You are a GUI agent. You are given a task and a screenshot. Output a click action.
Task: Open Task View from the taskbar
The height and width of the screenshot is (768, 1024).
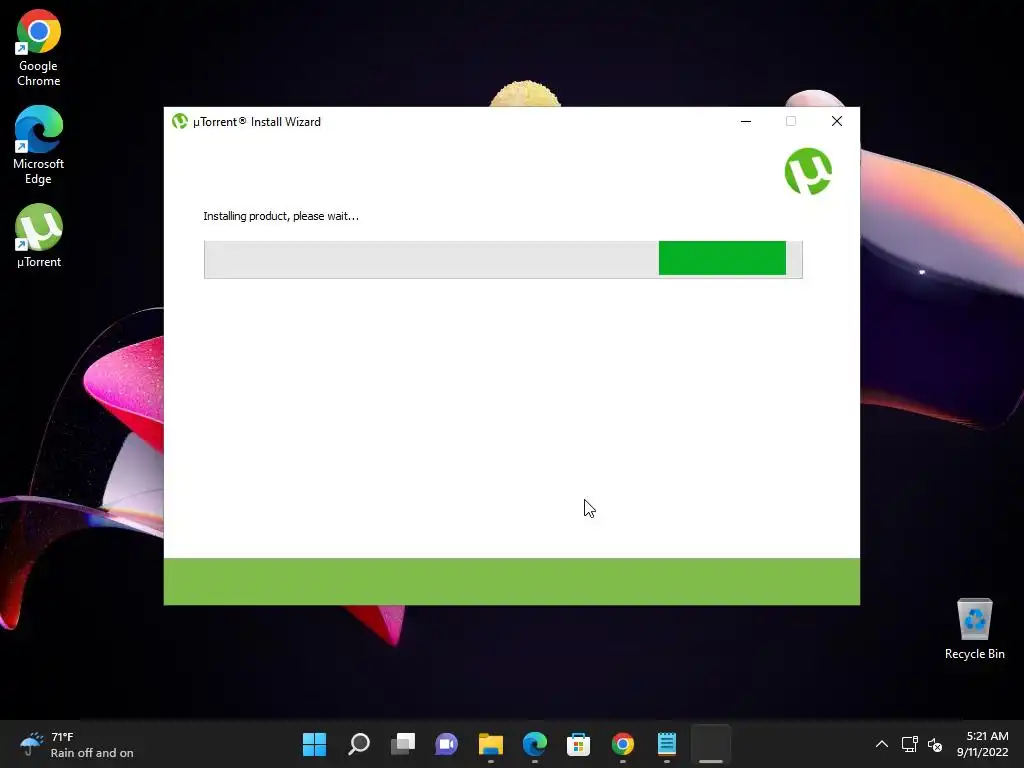pyautogui.click(x=403, y=744)
